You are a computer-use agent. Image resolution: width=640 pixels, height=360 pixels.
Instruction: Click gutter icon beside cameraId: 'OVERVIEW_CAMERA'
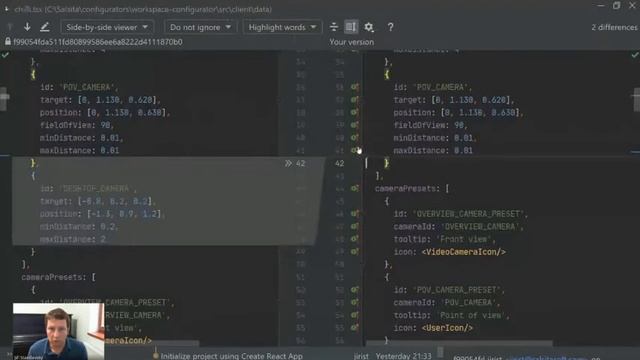(355, 226)
